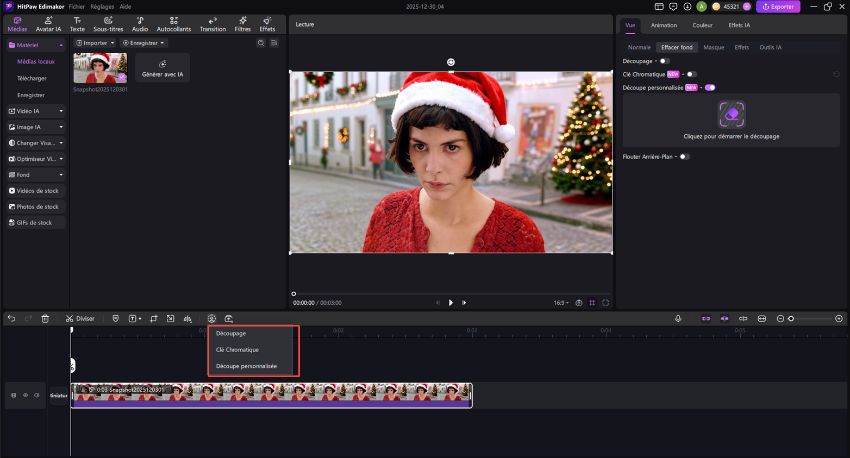Click the Diviser split scissors tool
Screen dimensions: 850x458
(x=80, y=318)
